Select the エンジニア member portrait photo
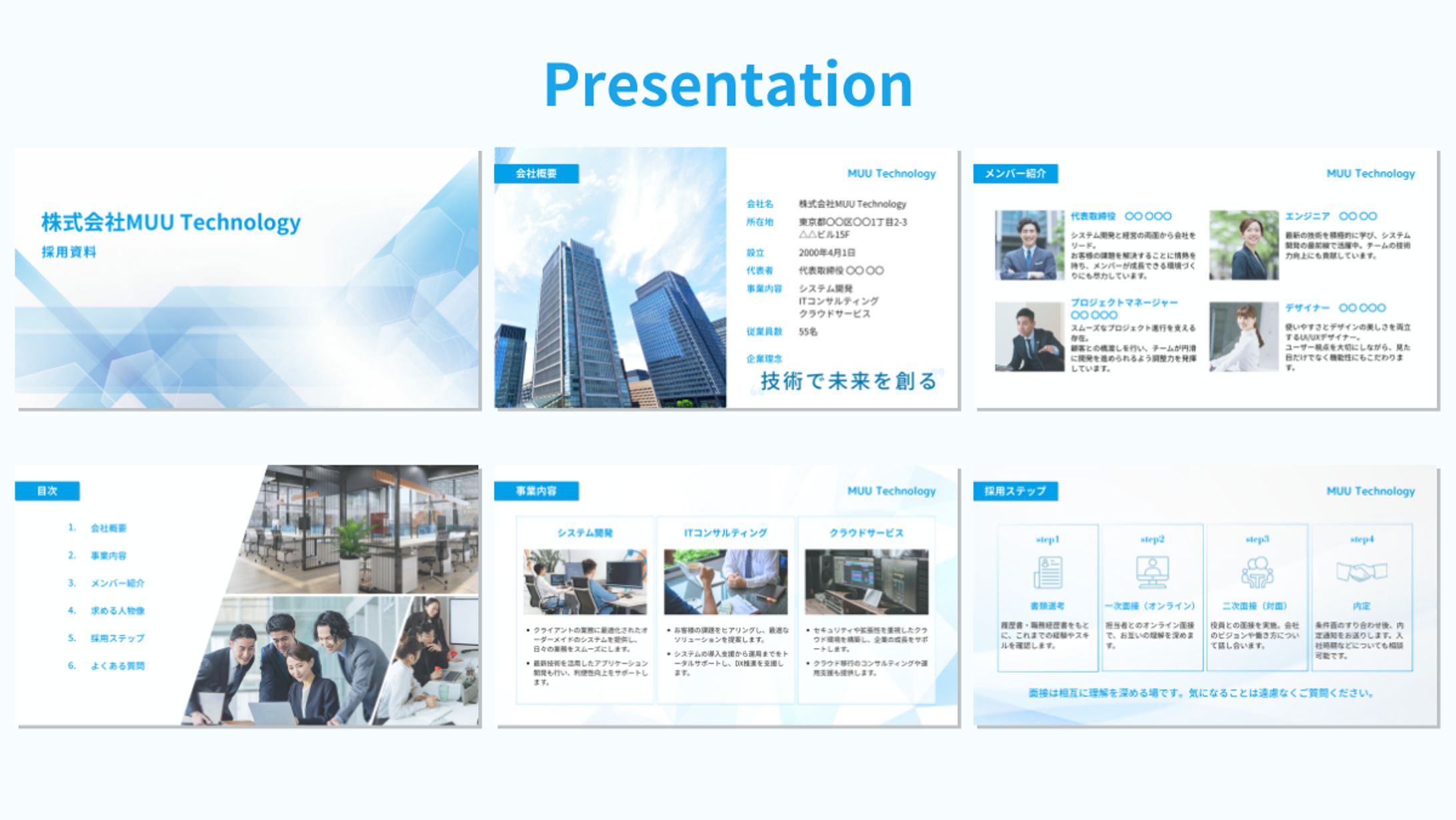 click(x=1243, y=245)
